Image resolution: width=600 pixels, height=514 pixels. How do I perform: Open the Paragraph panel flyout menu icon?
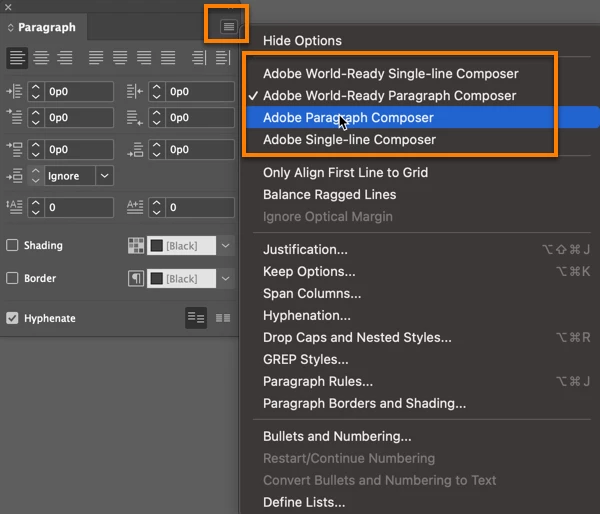(228, 26)
